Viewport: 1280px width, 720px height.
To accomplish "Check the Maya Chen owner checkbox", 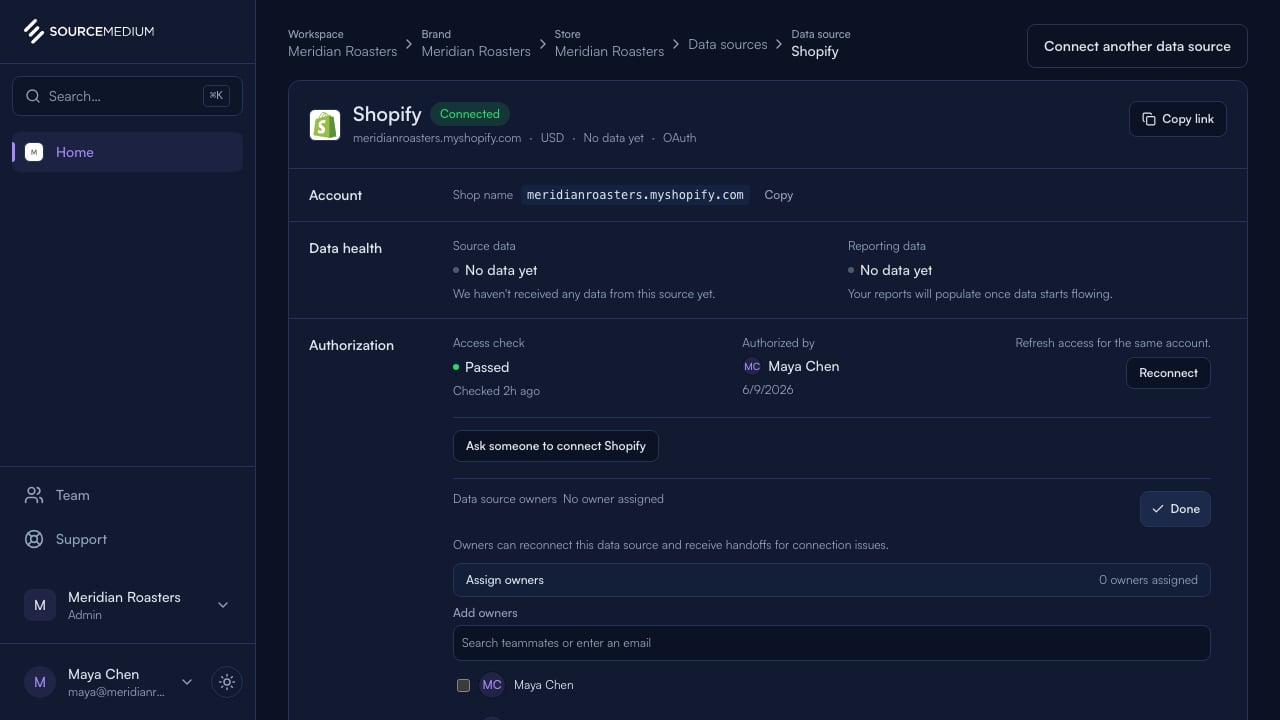I will pos(463,685).
